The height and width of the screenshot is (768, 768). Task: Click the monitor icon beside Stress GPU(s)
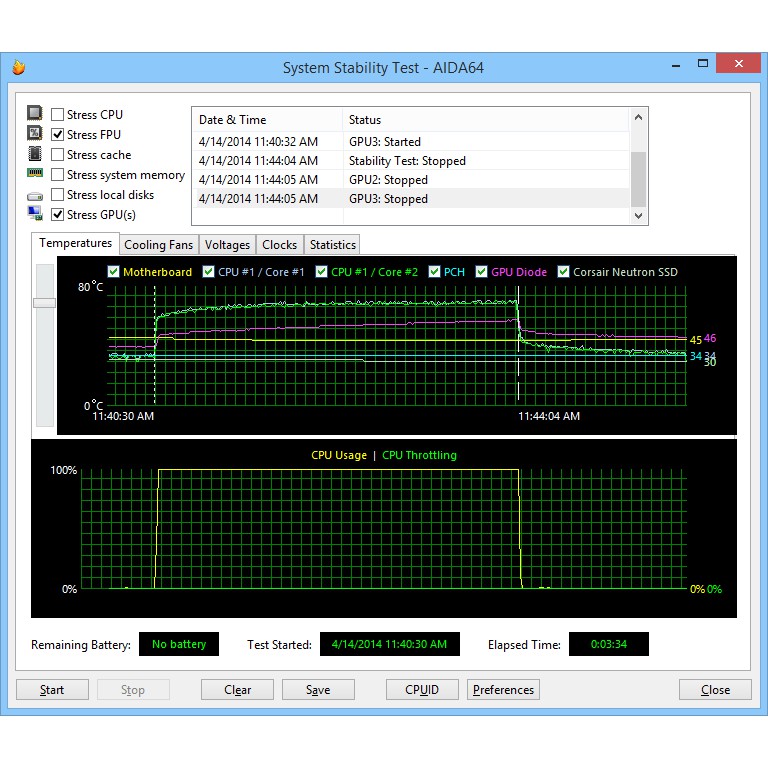point(34,213)
